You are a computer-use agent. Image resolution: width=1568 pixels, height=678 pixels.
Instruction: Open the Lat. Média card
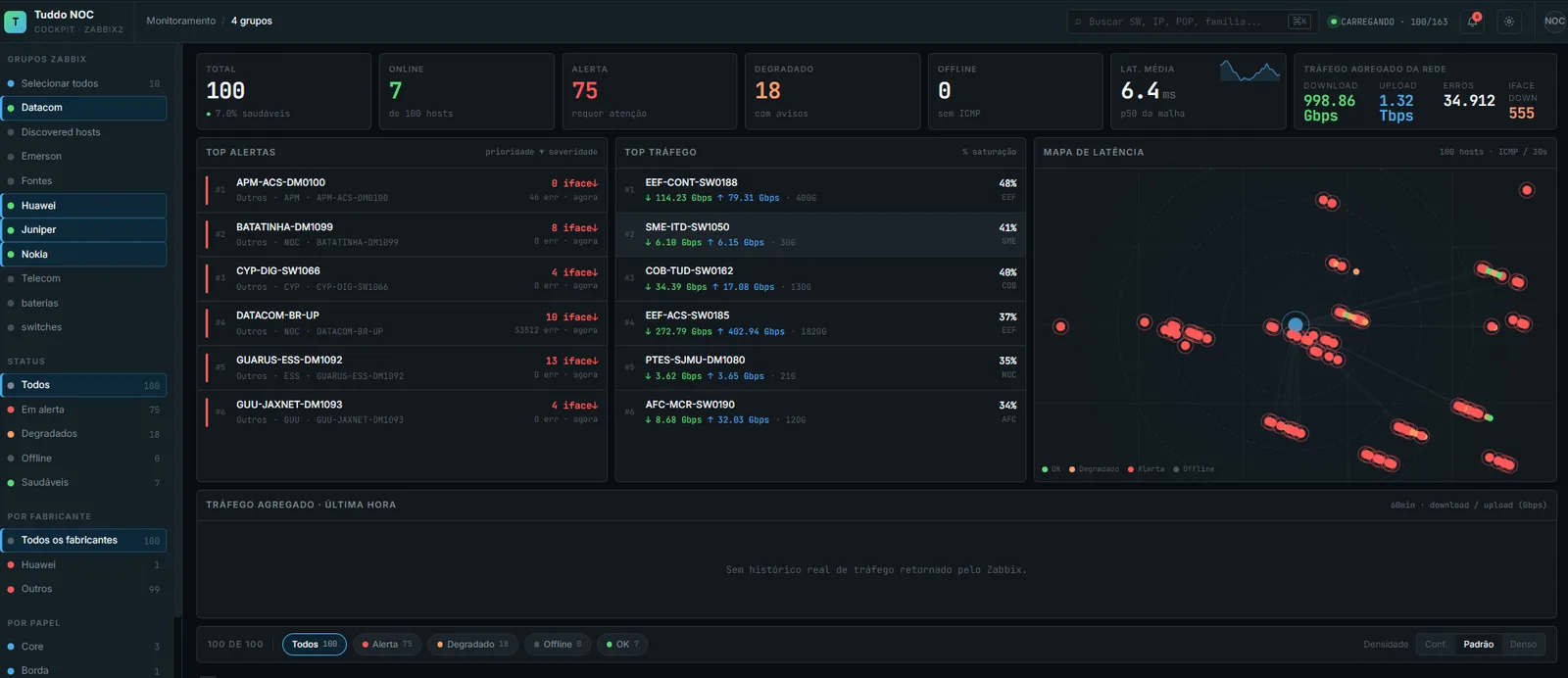[1199, 91]
